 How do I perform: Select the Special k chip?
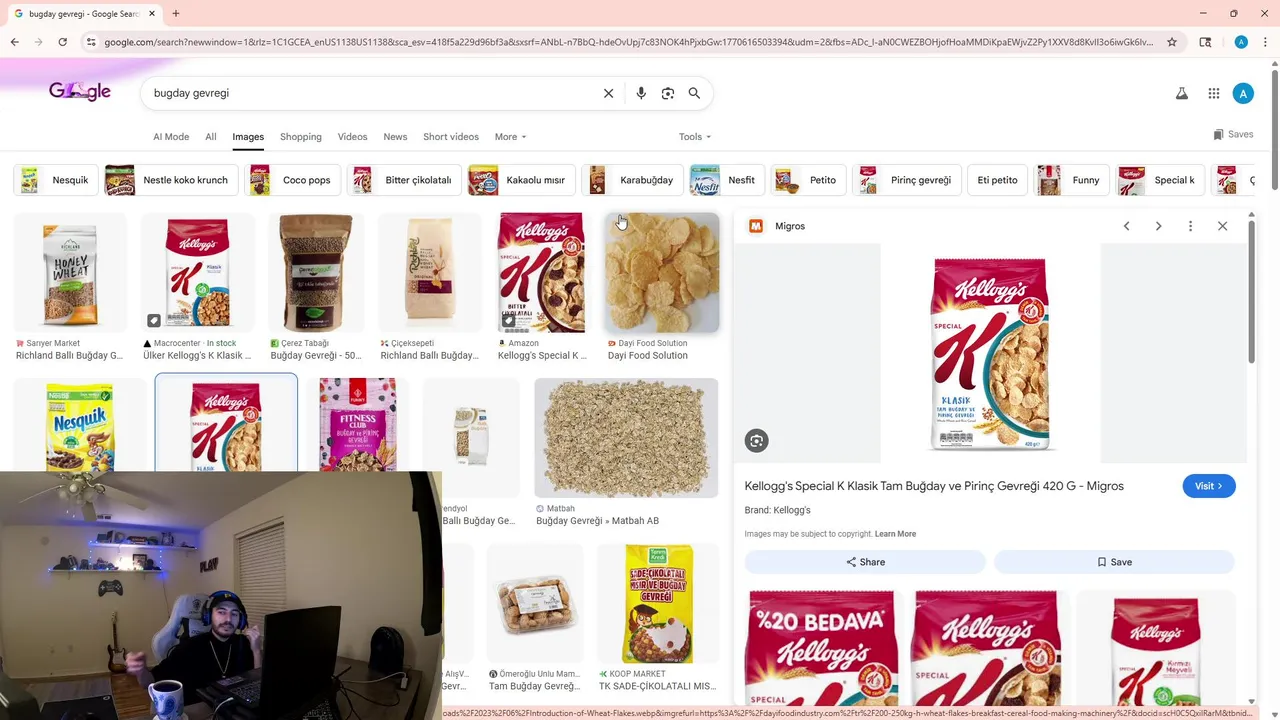click(x=1160, y=180)
